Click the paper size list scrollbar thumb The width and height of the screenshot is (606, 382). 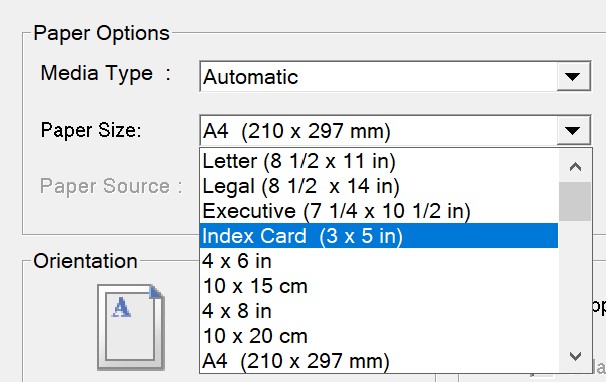[575, 201]
